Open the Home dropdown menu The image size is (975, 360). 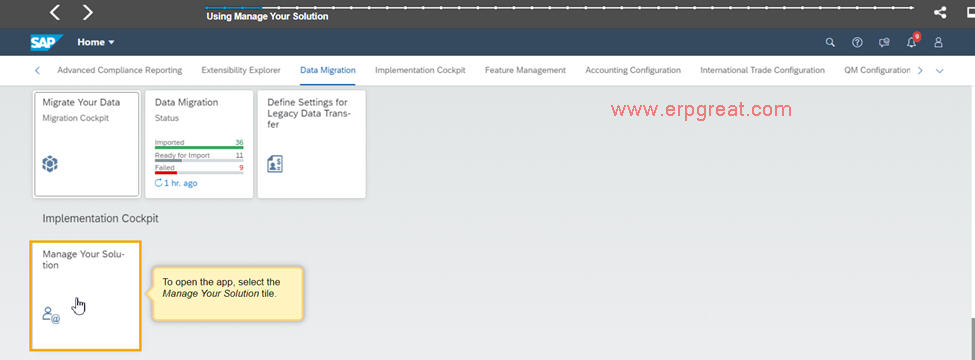point(96,42)
